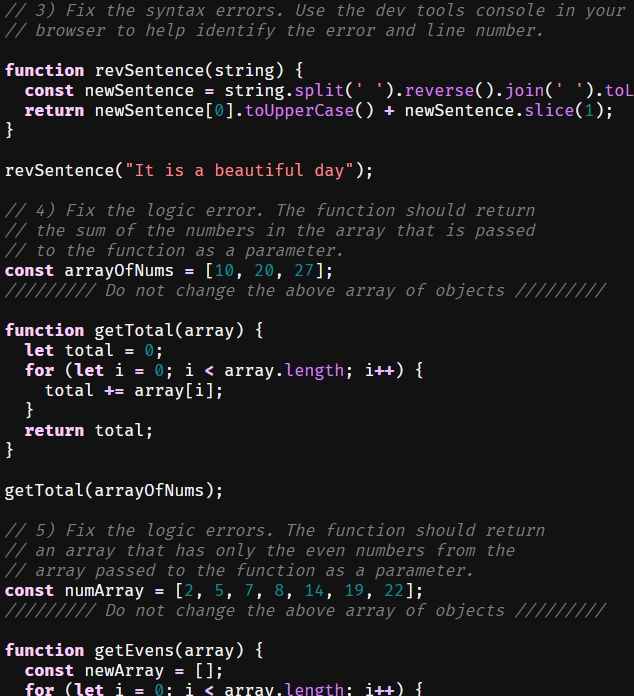Click the 'return total;' line

point(89,430)
